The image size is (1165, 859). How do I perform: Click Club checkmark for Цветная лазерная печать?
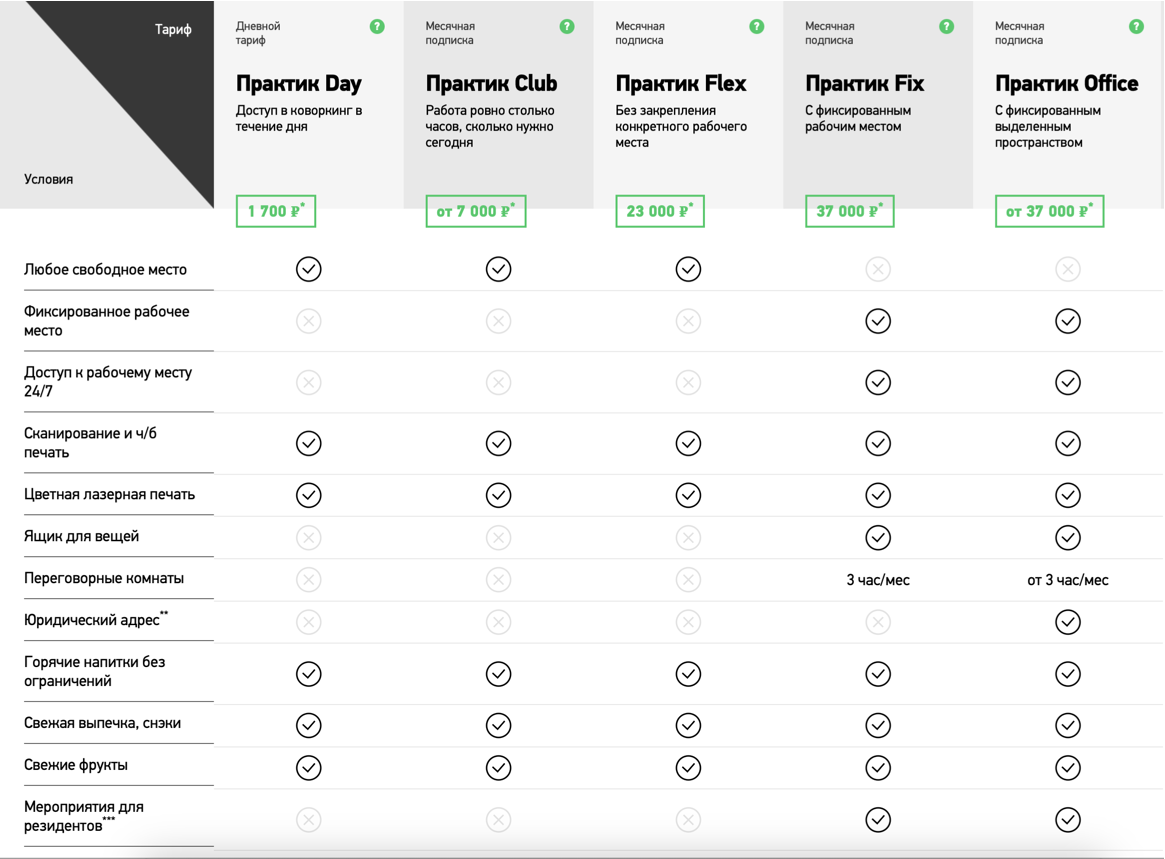pos(499,495)
